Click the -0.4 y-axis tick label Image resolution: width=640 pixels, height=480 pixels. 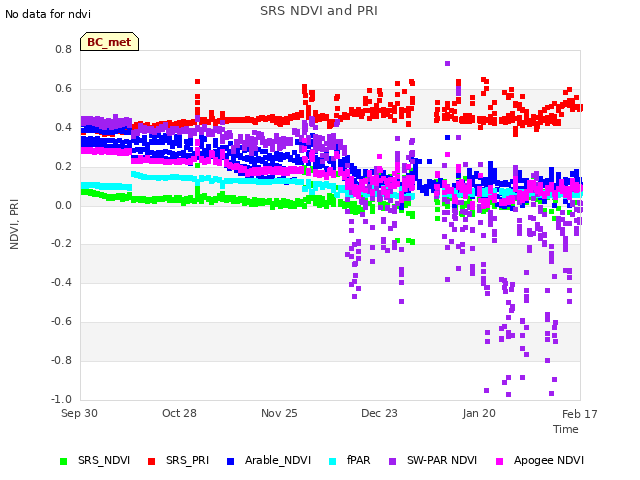(61, 282)
